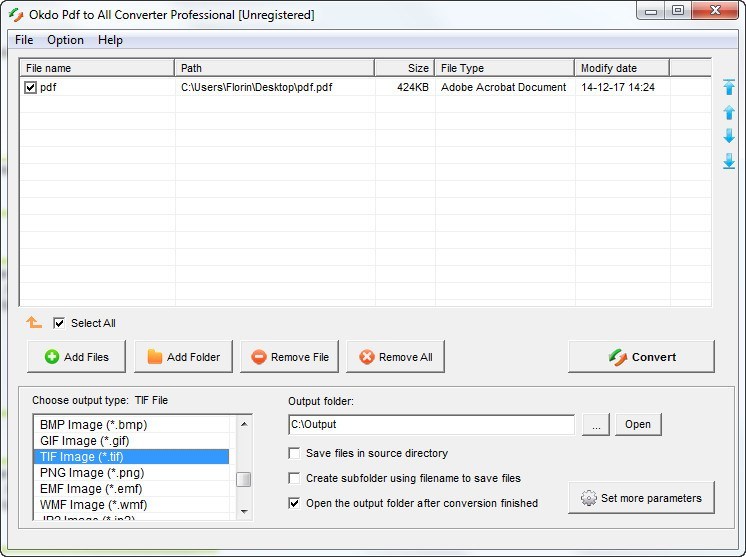Image resolution: width=746 pixels, height=557 pixels.
Task: Open the Option menu
Action: pyautogui.click(x=65, y=40)
